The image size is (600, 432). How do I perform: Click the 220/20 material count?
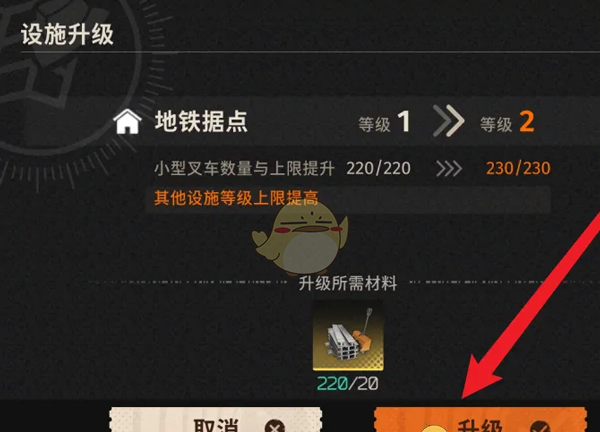pyautogui.click(x=348, y=383)
